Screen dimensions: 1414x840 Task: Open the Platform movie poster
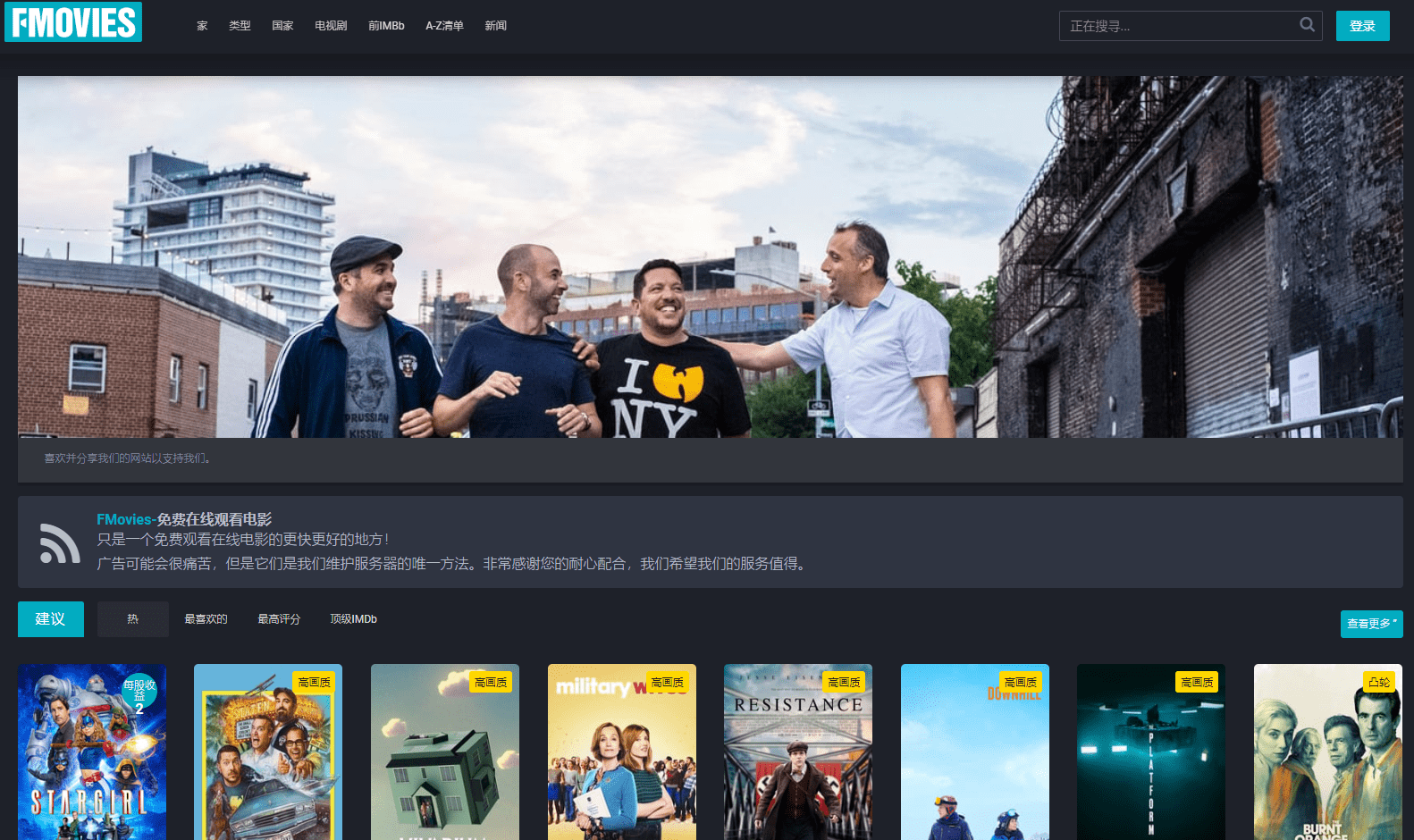1151,752
